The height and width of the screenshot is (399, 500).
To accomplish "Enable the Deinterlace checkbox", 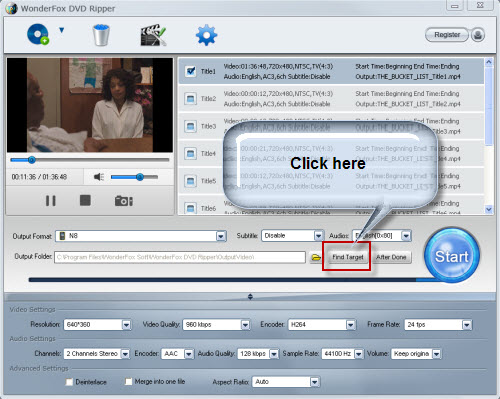I will (x=69, y=382).
